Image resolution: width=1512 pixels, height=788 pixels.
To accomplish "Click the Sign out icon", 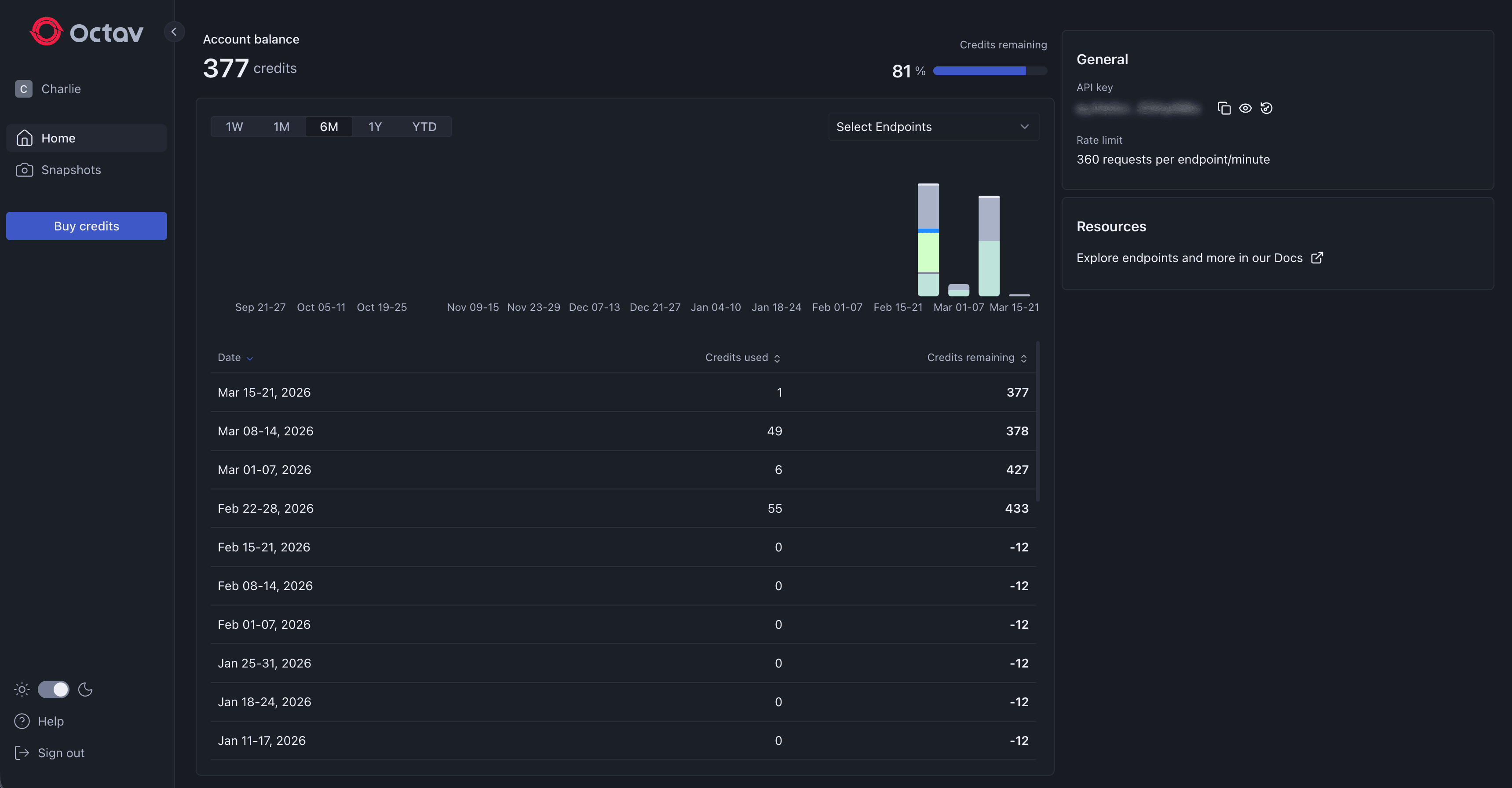I will click(21, 753).
